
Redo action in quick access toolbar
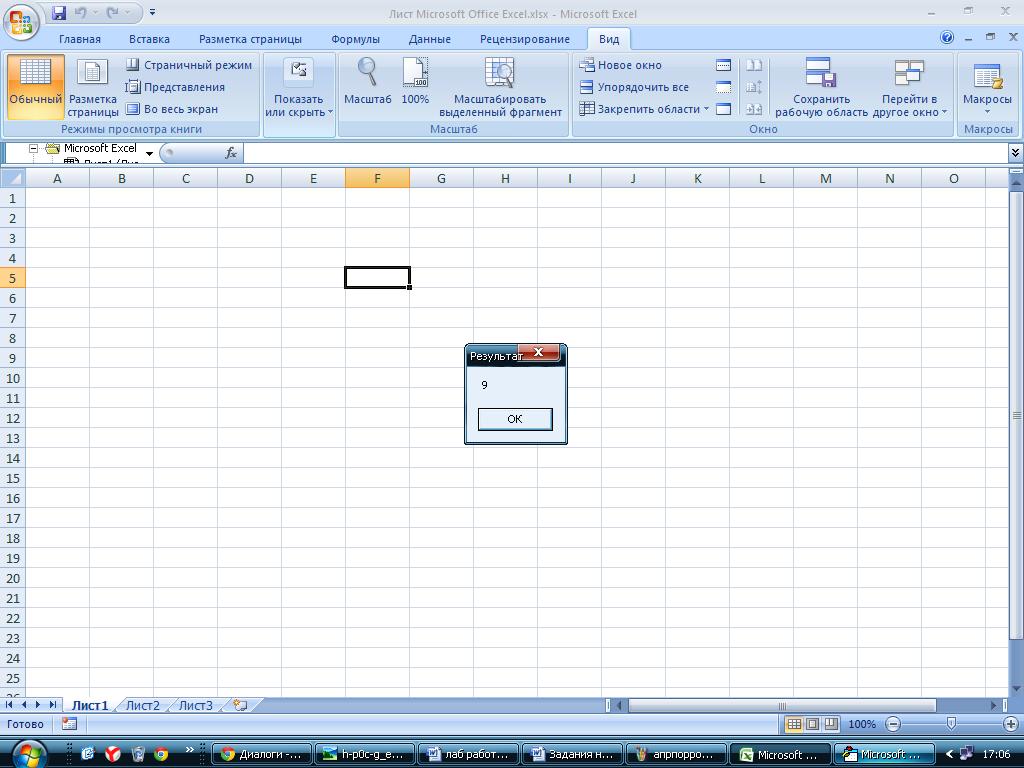pyautogui.click(x=112, y=12)
